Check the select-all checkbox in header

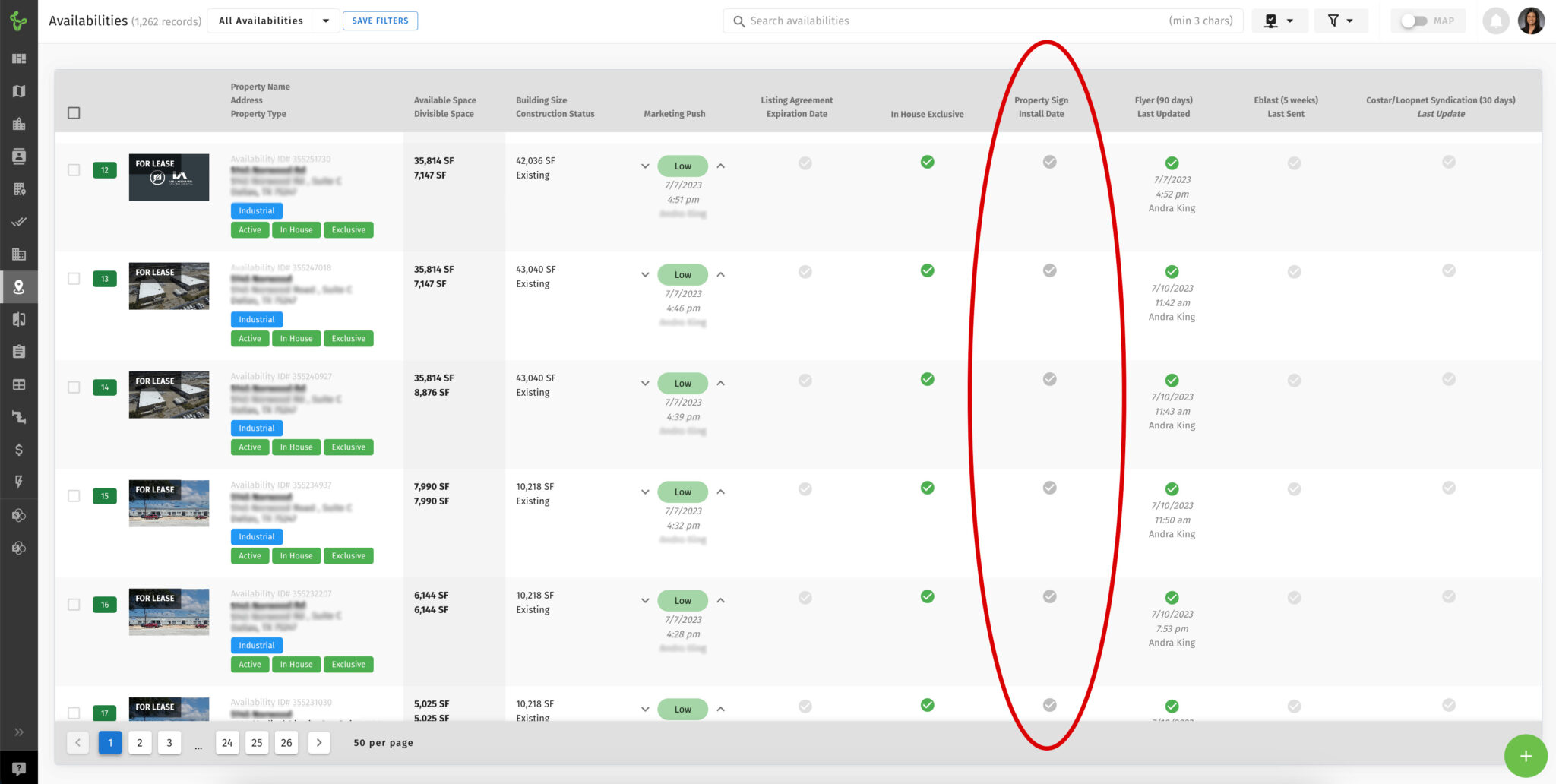point(74,113)
